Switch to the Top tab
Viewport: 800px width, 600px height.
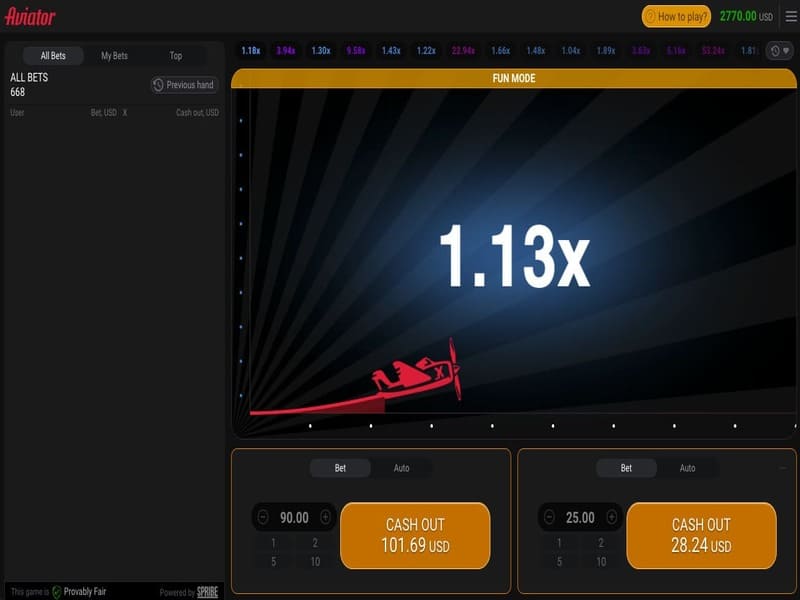coord(176,56)
